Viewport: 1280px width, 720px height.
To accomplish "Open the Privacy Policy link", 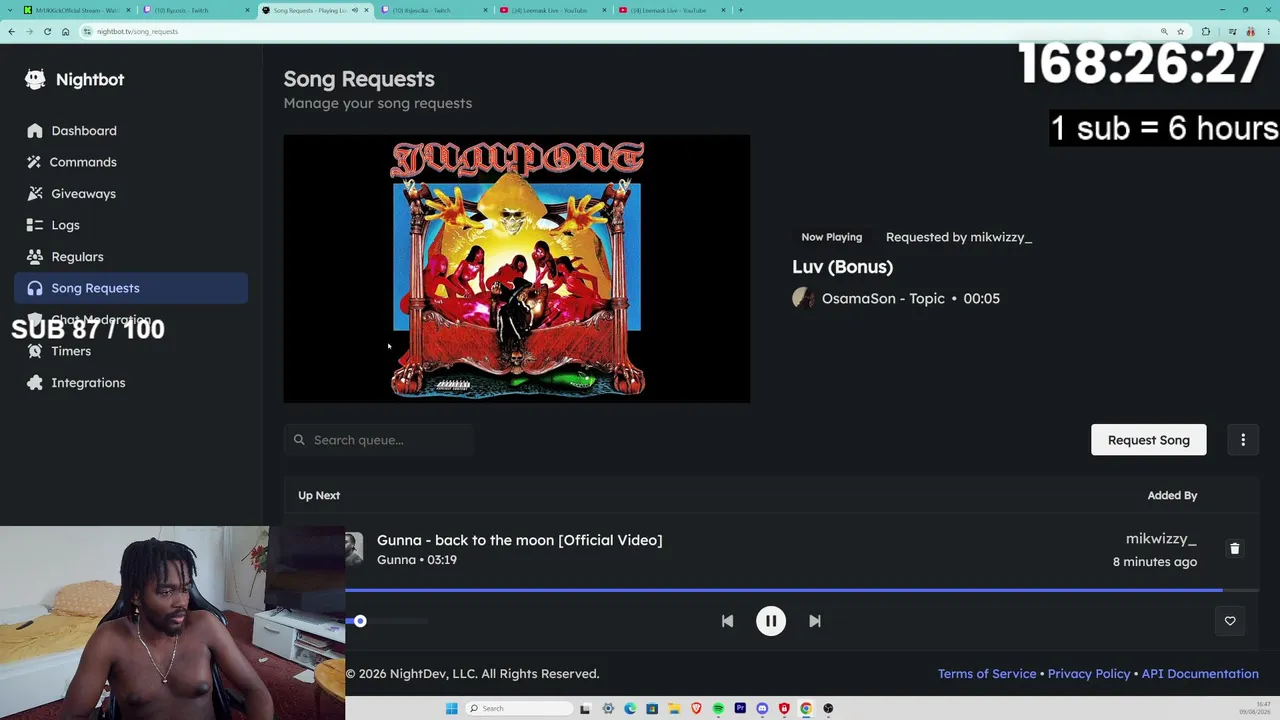I will point(1089,674).
